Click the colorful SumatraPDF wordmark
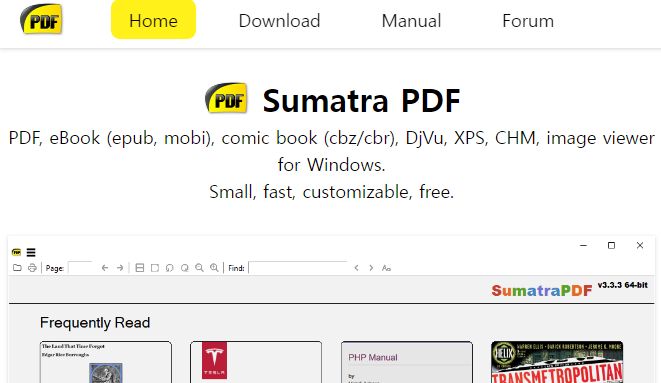 coord(542,290)
